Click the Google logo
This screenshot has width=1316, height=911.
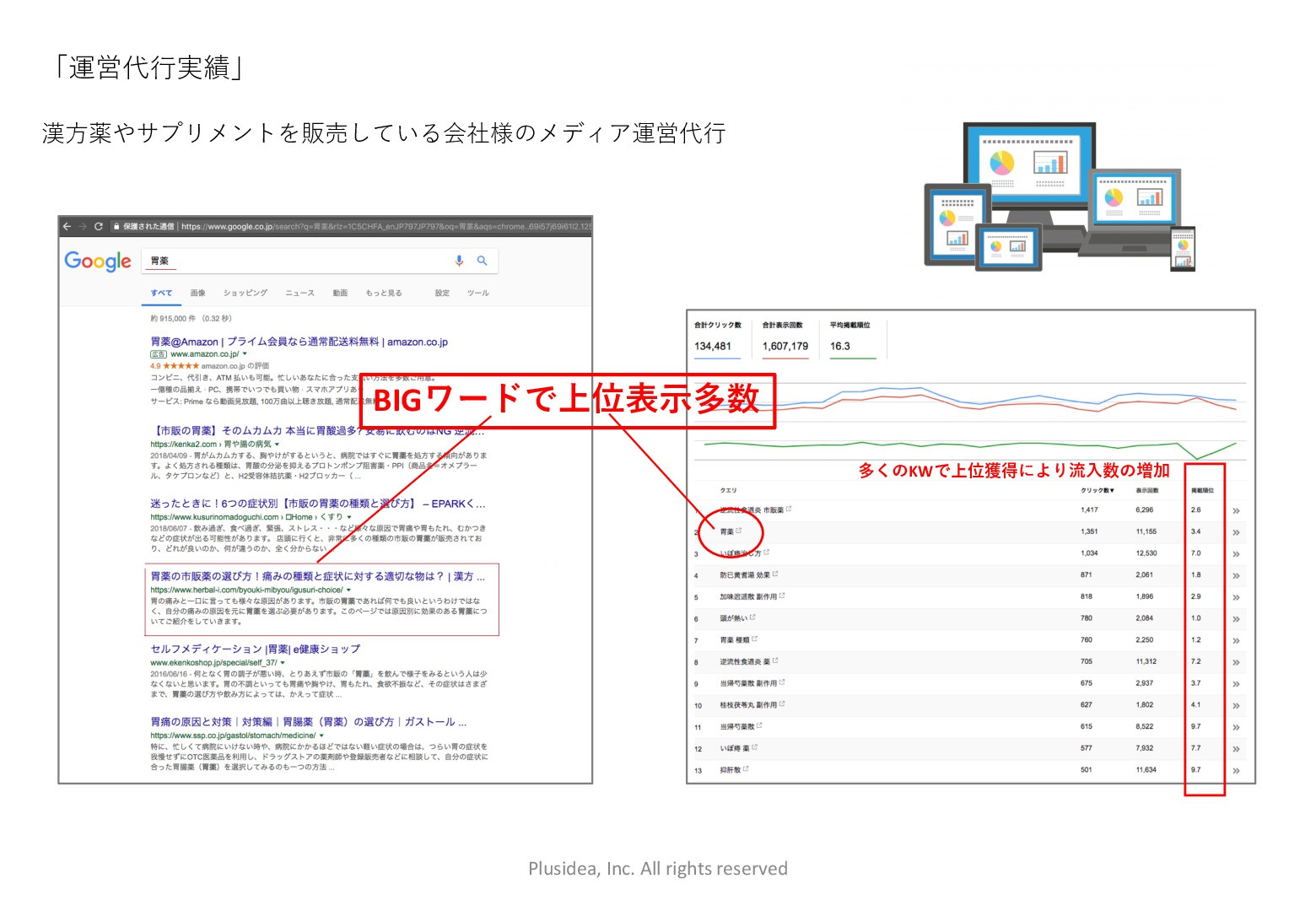click(98, 262)
